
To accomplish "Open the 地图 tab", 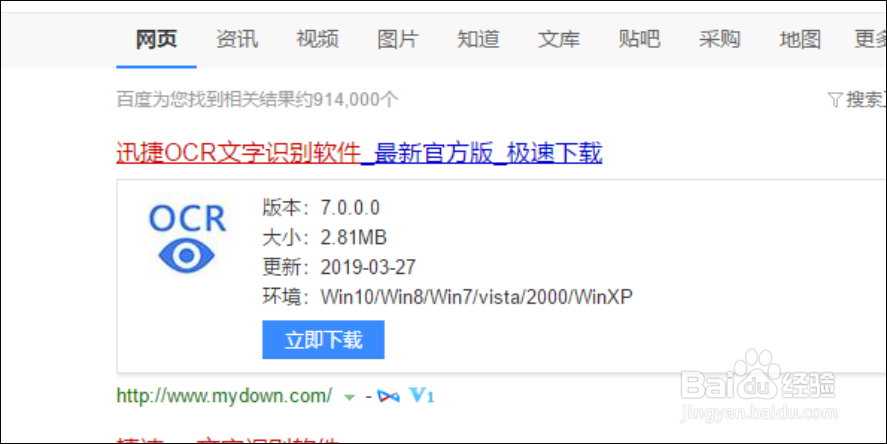I will pyautogui.click(x=800, y=39).
